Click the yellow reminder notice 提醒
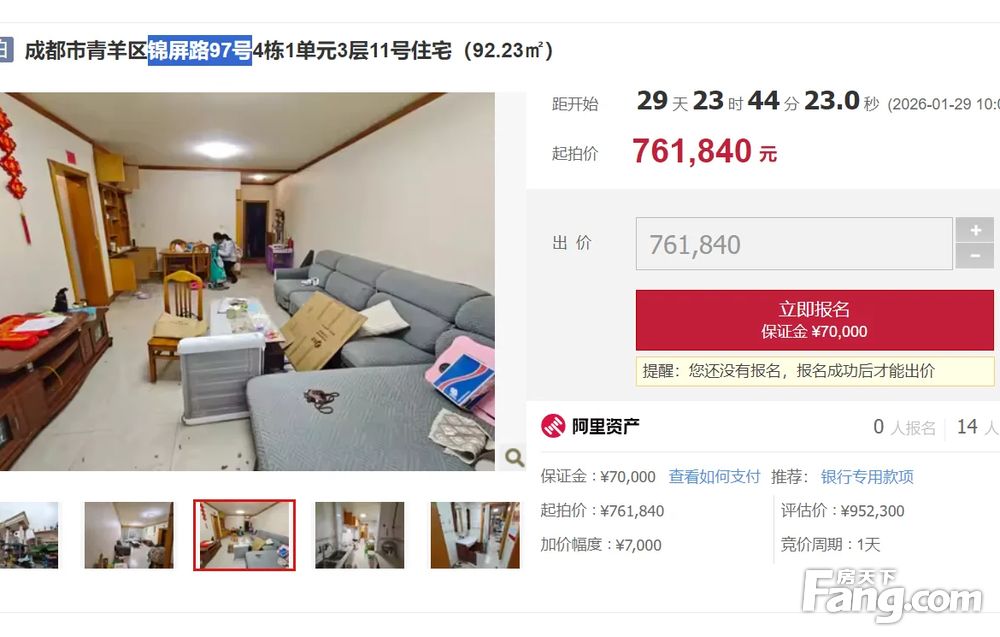1000x637 pixels. click(815, 371)
